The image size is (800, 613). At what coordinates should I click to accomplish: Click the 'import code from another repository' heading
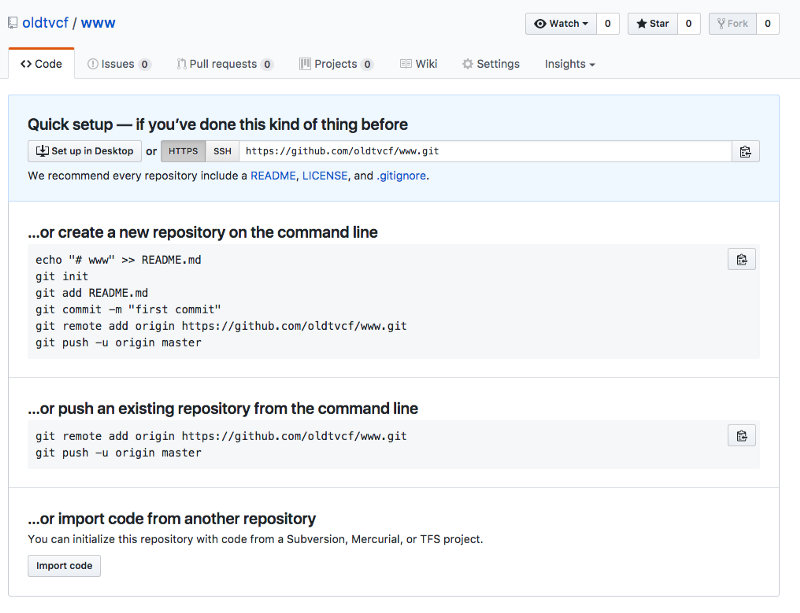172,519
